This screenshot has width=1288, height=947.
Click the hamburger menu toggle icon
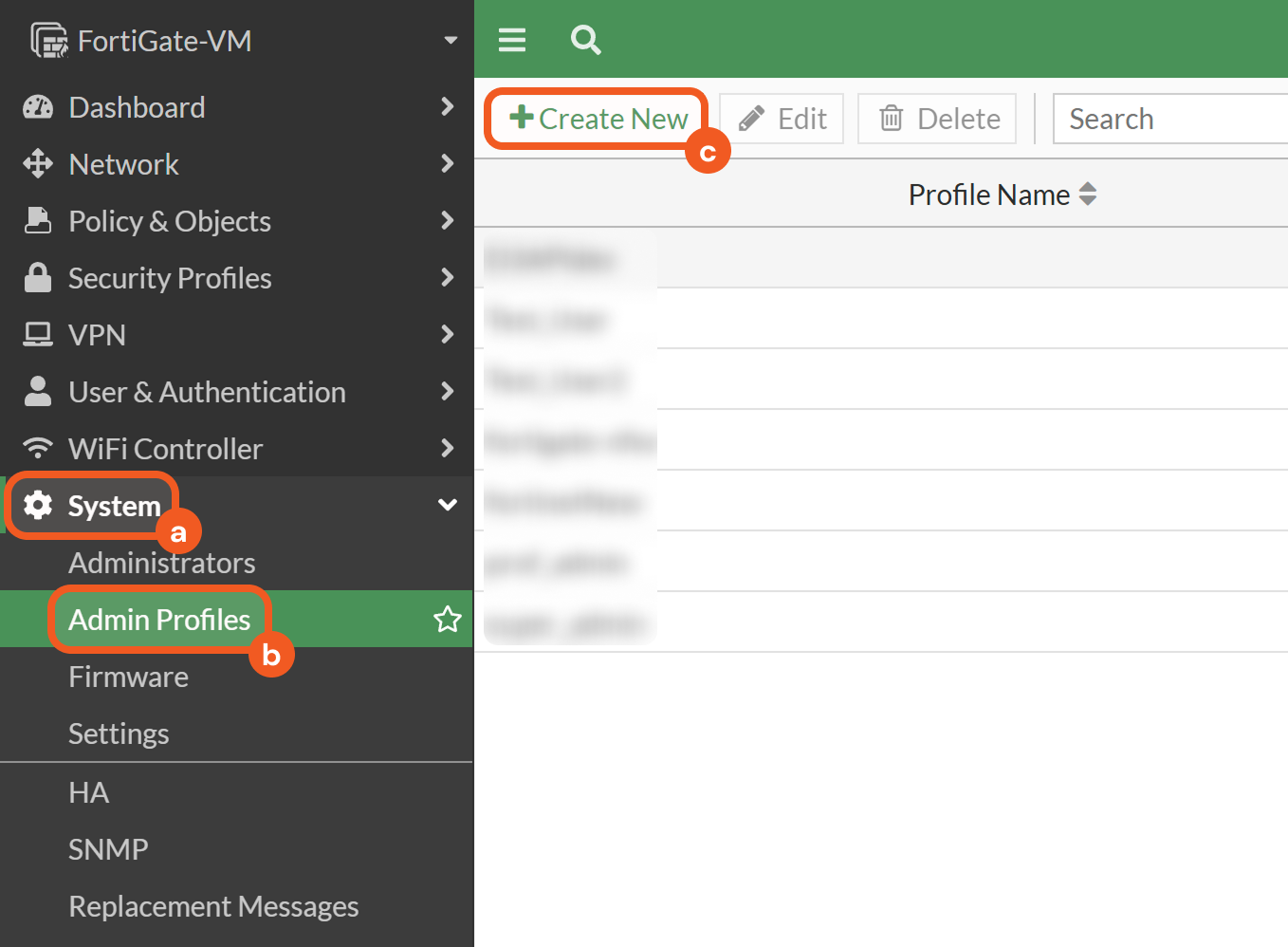click(x=512, y=40)
